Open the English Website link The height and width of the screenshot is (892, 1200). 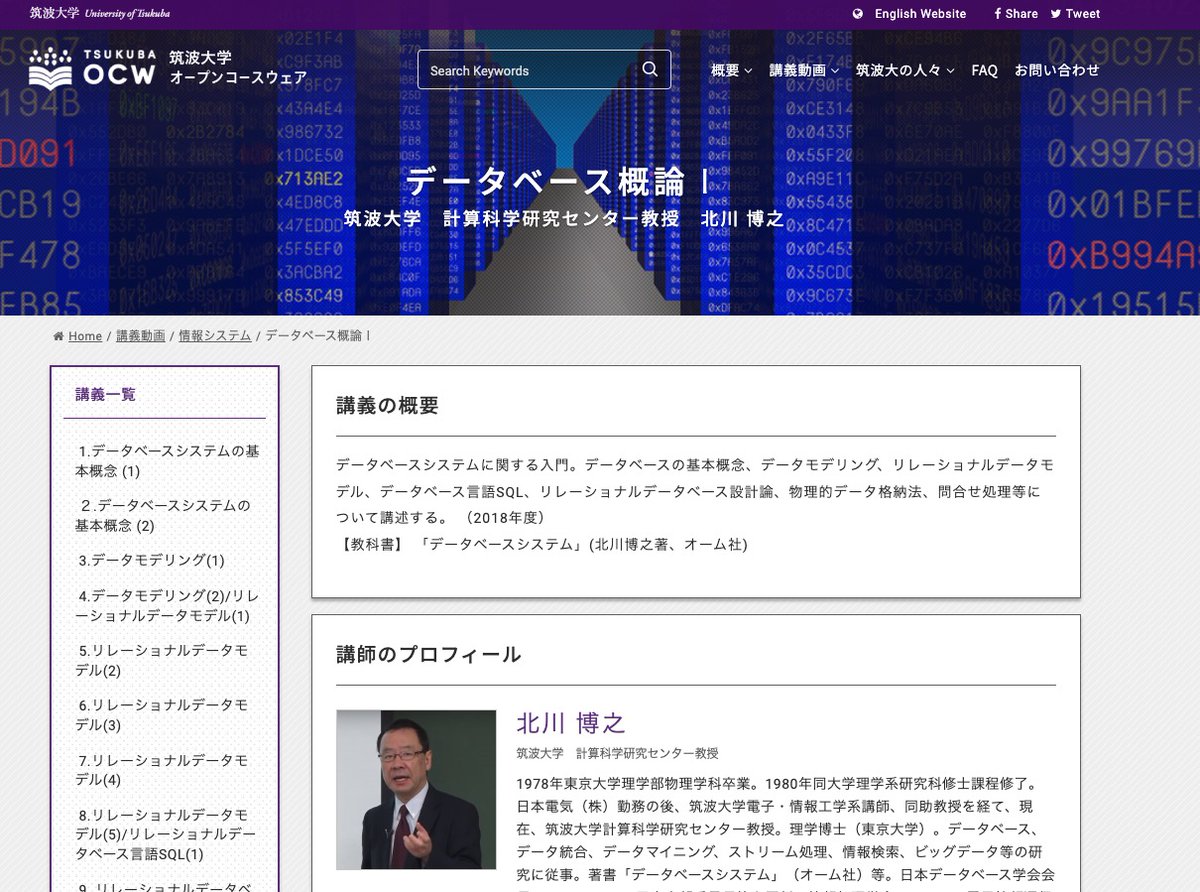click(920, 14)
